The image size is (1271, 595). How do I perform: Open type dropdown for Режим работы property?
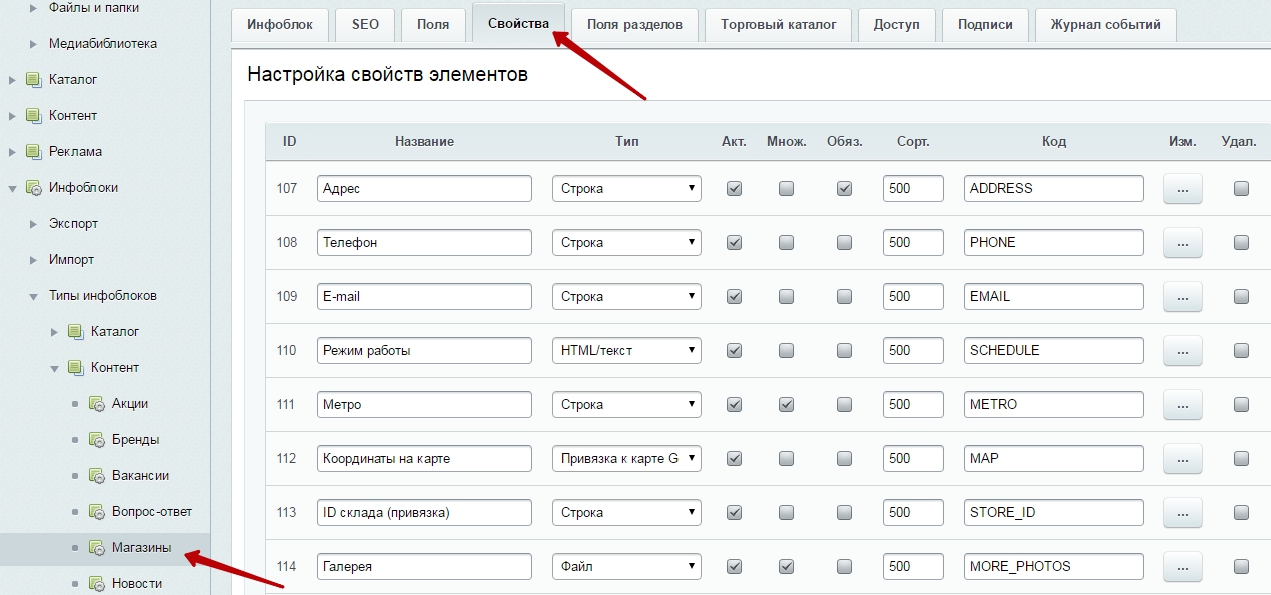[627, 350]
